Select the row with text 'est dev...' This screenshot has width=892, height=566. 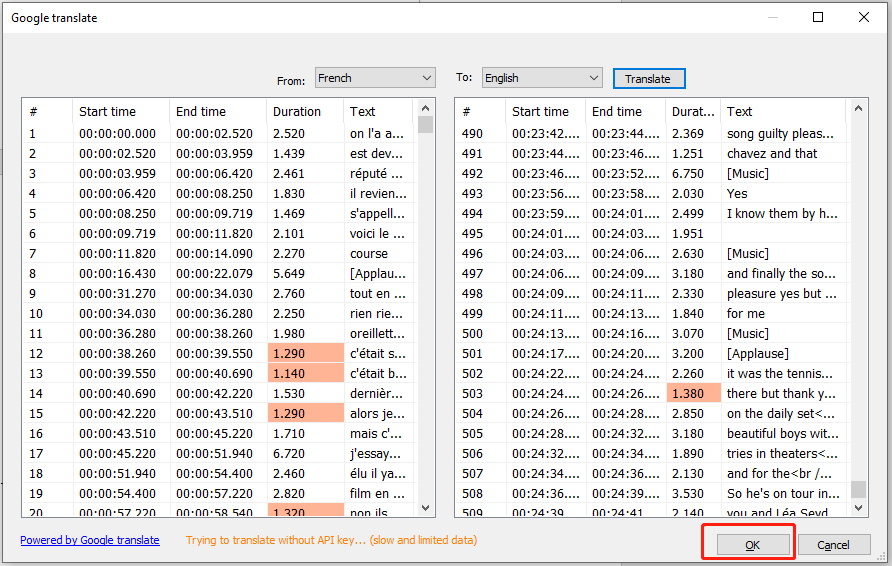pos(219,154)
